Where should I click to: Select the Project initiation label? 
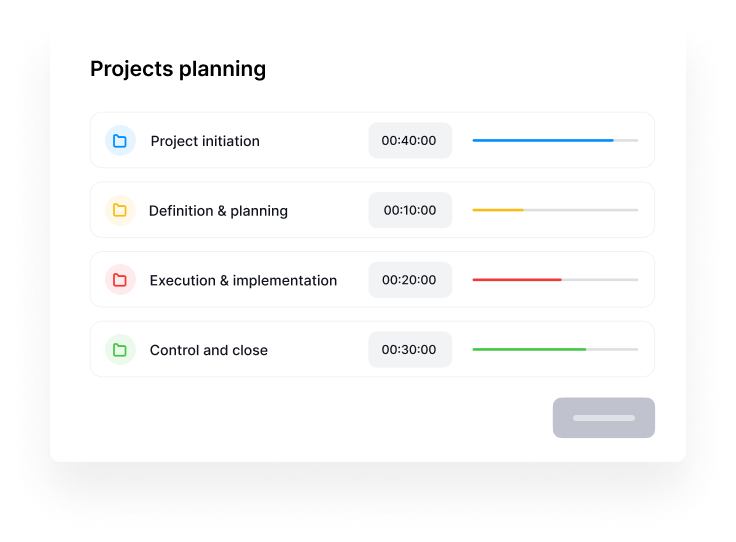(205, 141)
